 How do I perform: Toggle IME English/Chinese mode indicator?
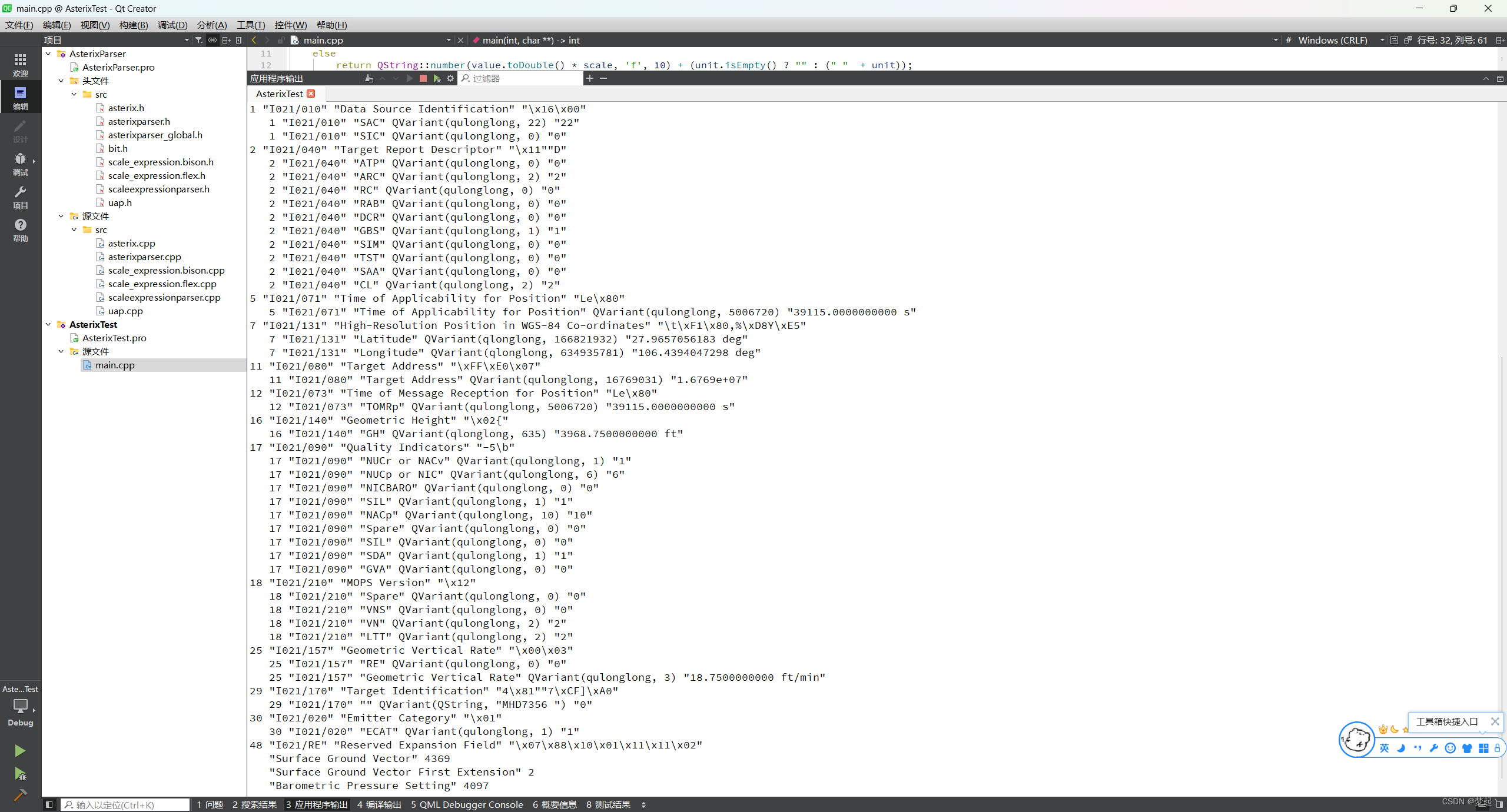coord(1384,748)
